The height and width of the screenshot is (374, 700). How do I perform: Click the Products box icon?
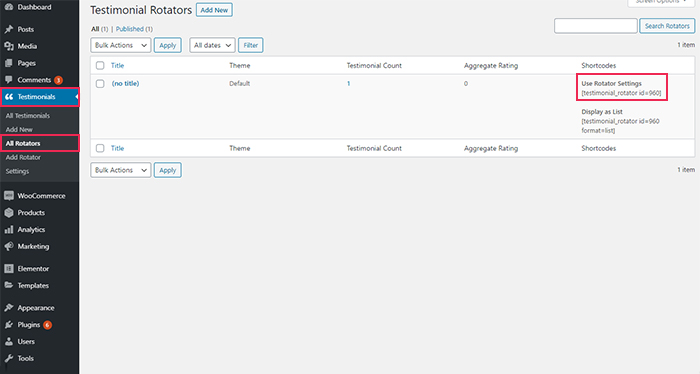[8, 212]
